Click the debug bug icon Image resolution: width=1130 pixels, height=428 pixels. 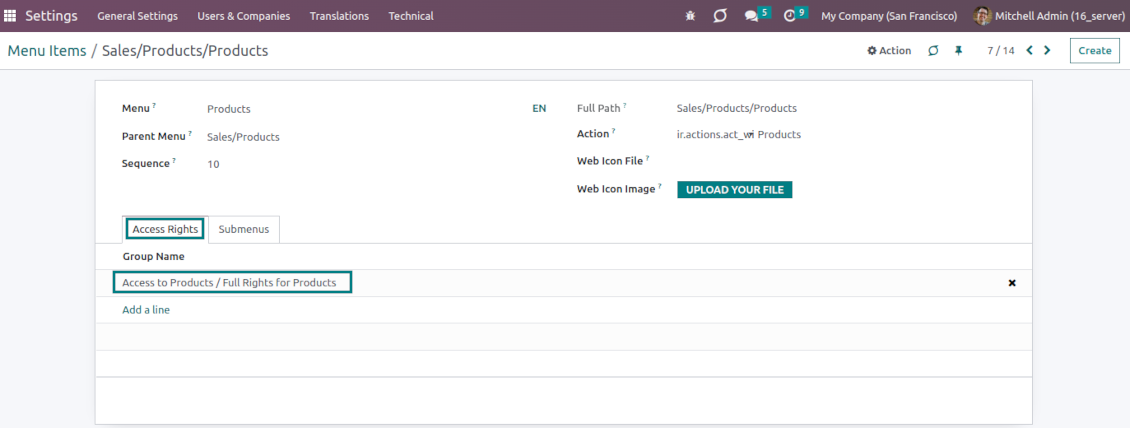click(690, 16)
